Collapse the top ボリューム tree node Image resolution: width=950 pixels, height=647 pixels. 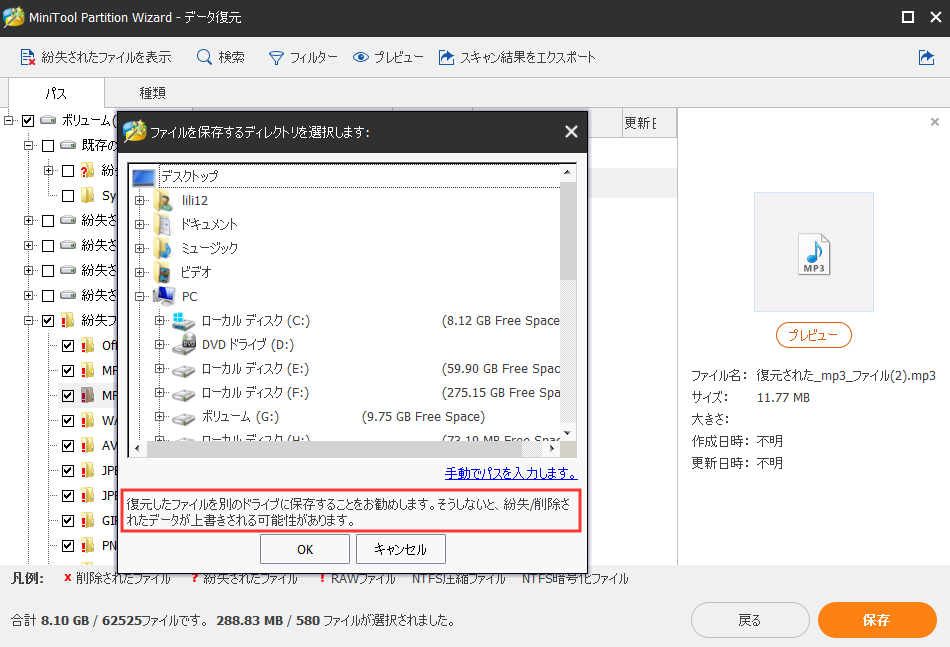[8, 120]
